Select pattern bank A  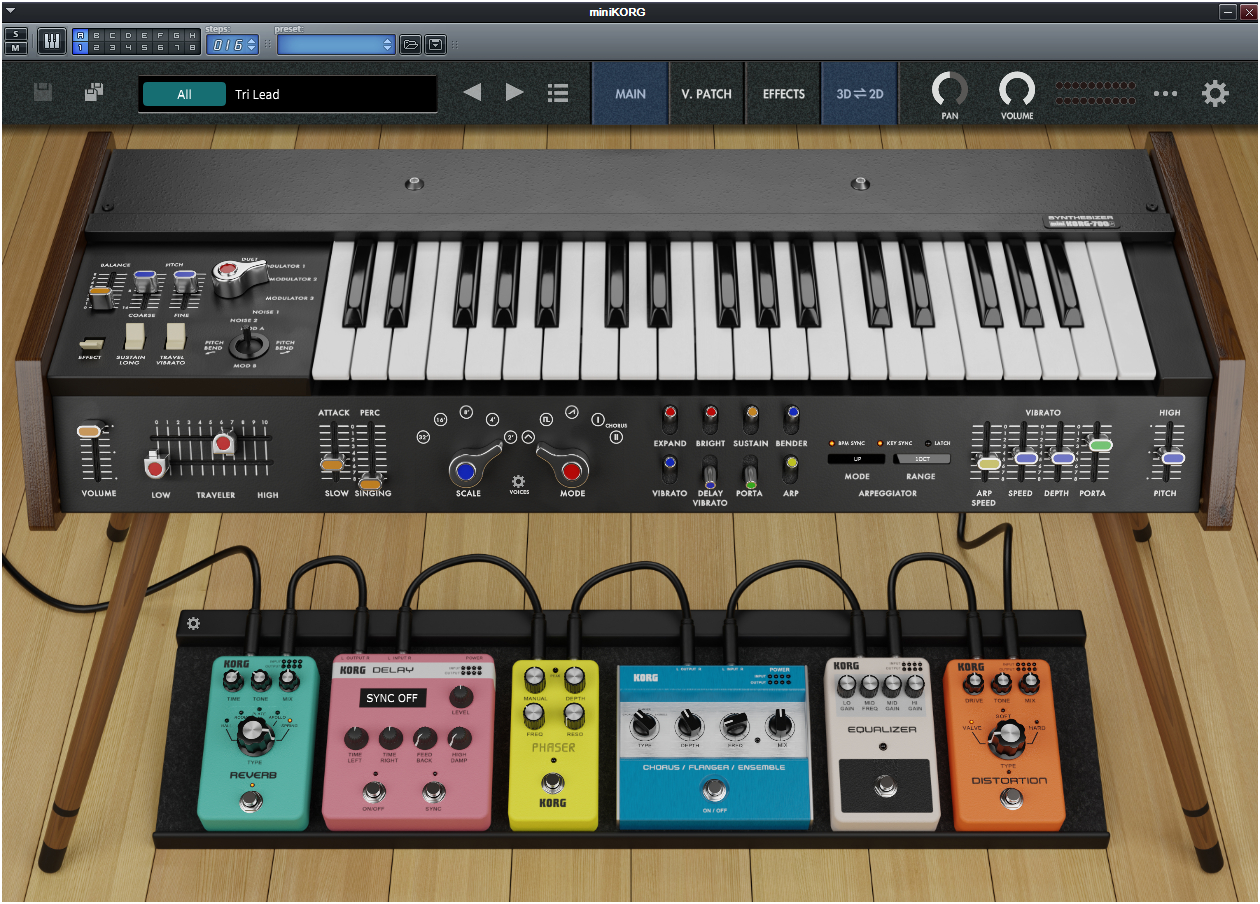(81, 35)
